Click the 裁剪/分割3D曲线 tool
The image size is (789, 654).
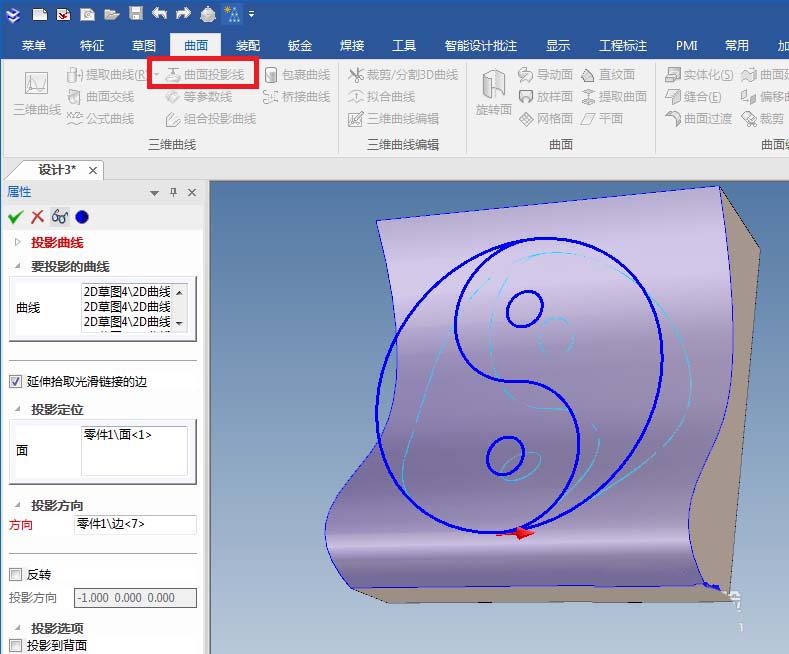[x=403, y=75]
